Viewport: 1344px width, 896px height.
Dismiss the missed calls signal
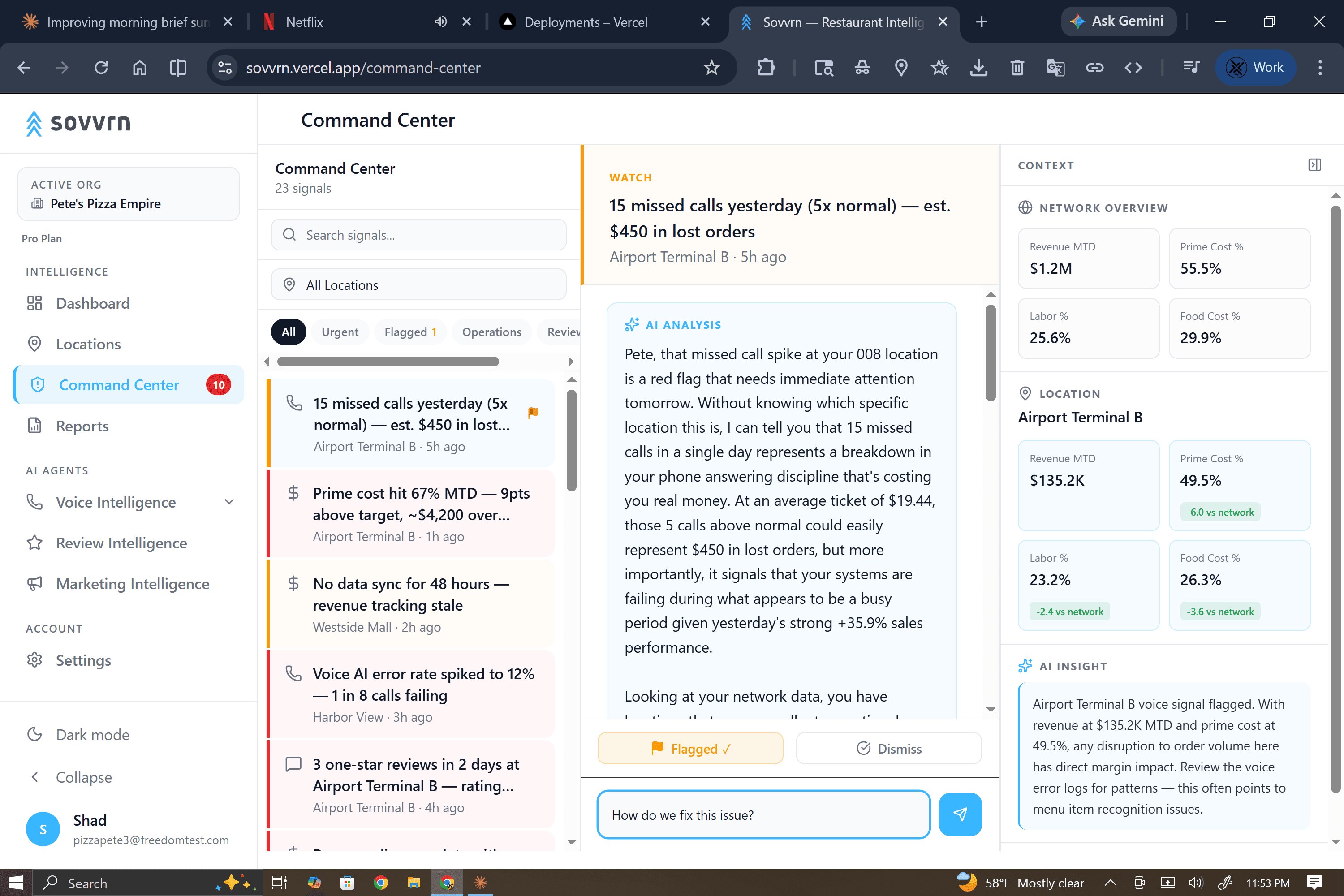[888, 748]
